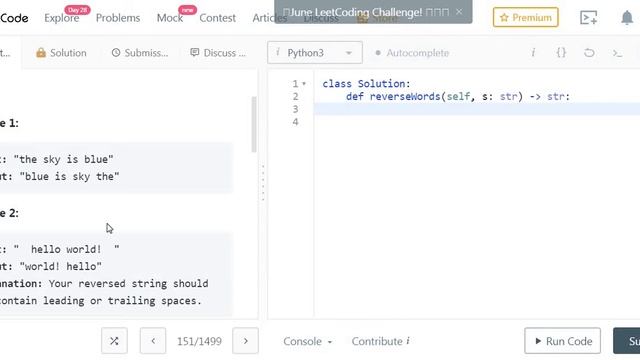Click the lock icon on Solution tab
The width and height of the screenshot is (640, 360).
pyautogui.click(x=41, y=52)
